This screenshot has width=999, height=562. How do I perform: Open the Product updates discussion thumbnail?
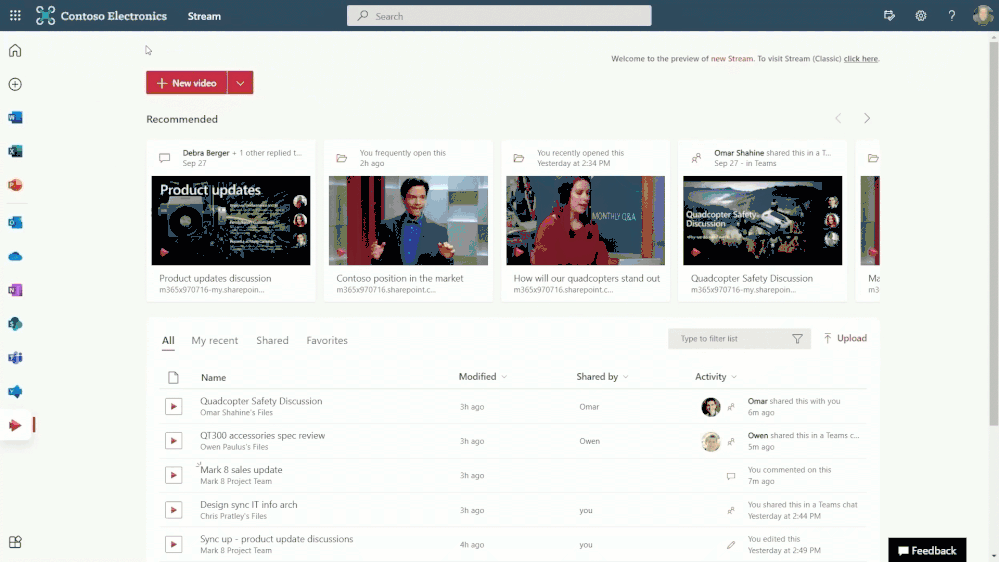(x=231, y=220)
